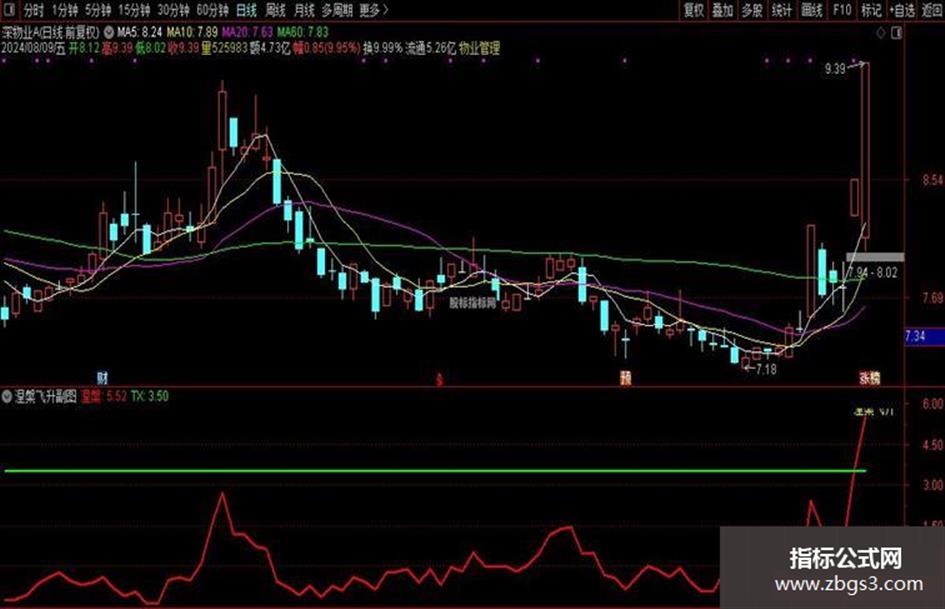Image resolution: width=945 pixels, height=609 pixels.
Task: Click the TX: 3.50 indicator value
Action: 150,396
